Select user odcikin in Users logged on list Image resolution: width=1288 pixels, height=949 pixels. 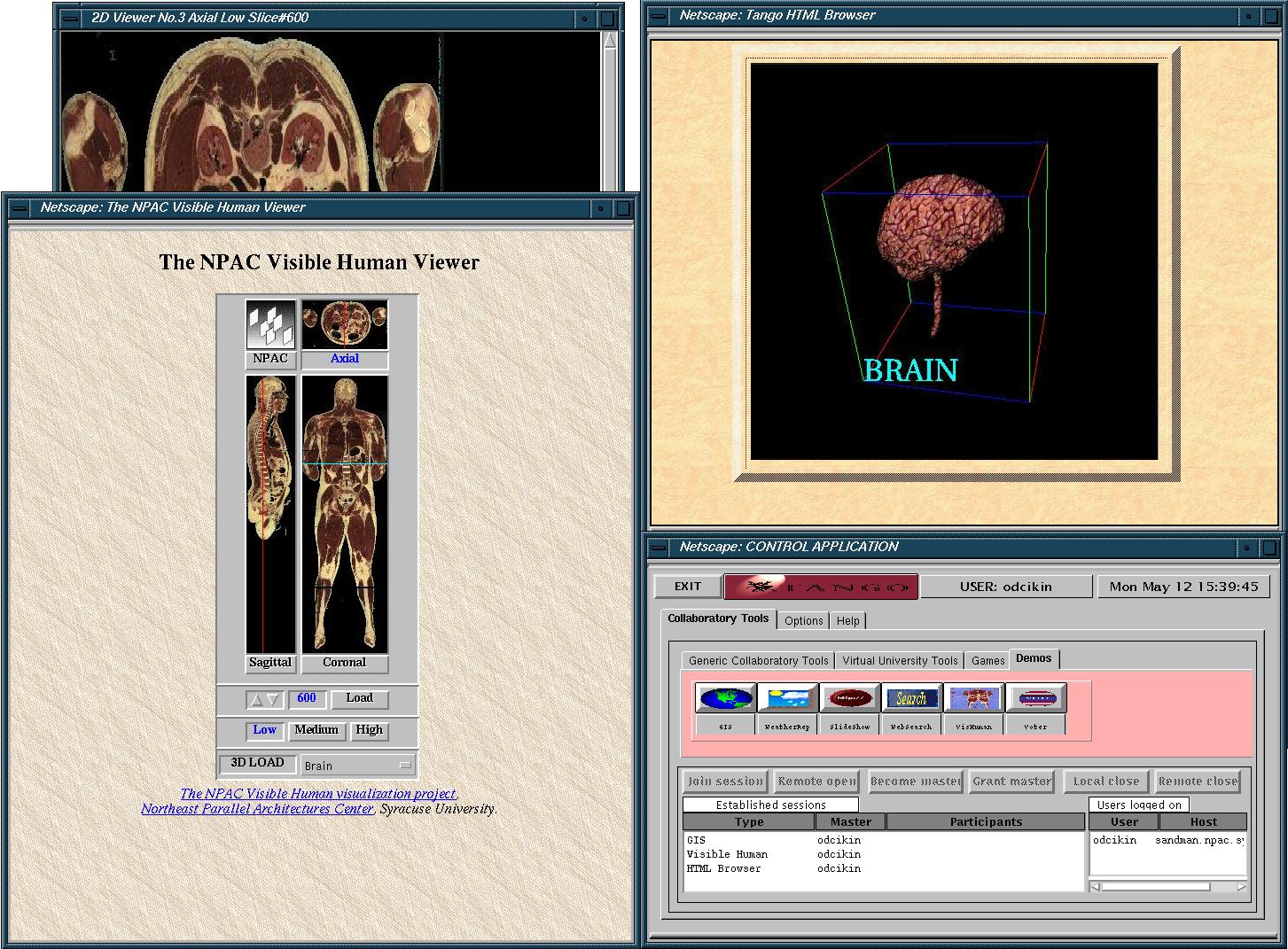click(x=1167, y=840)
